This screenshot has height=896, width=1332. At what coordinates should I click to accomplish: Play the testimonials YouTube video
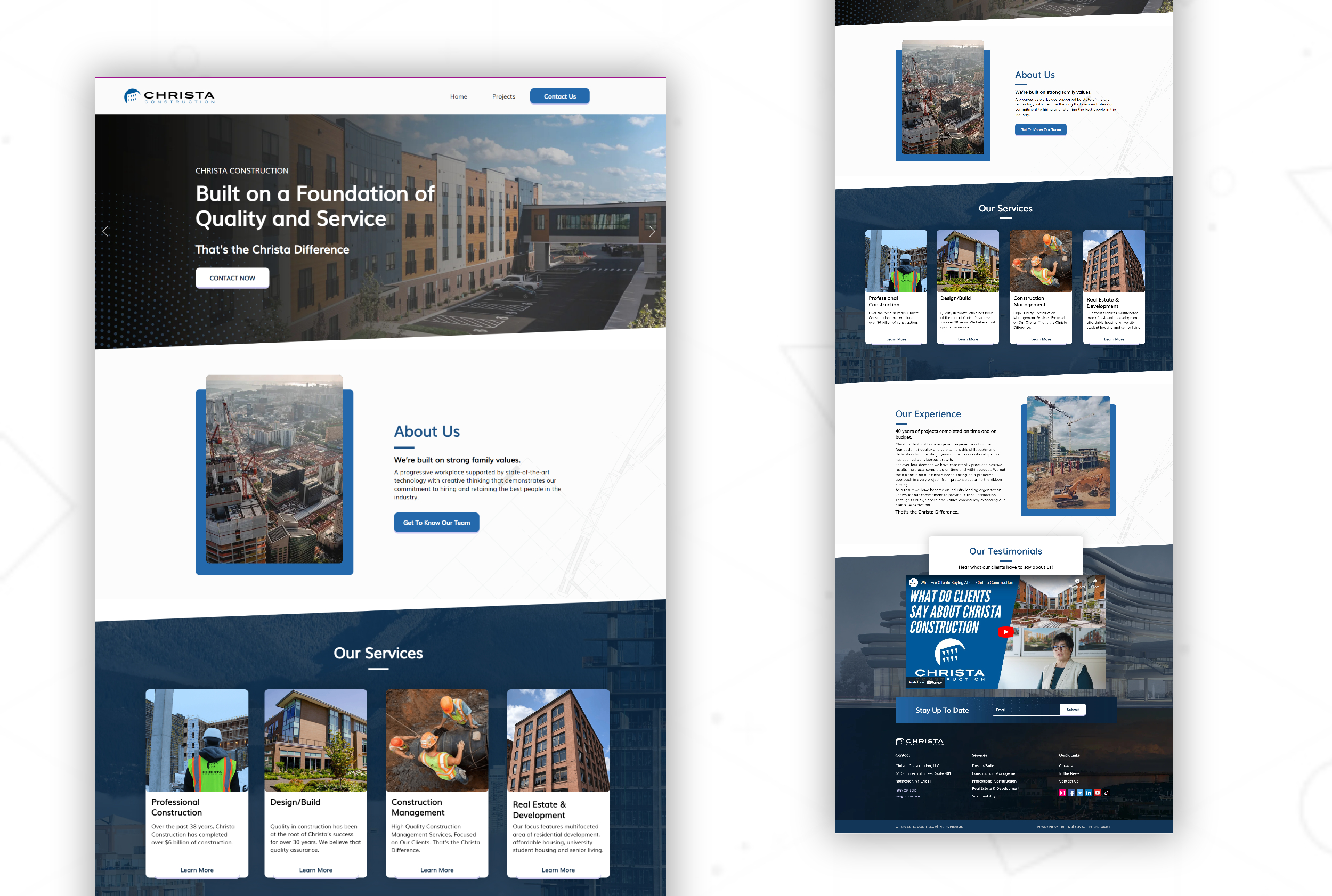[x=1006, y=631]
